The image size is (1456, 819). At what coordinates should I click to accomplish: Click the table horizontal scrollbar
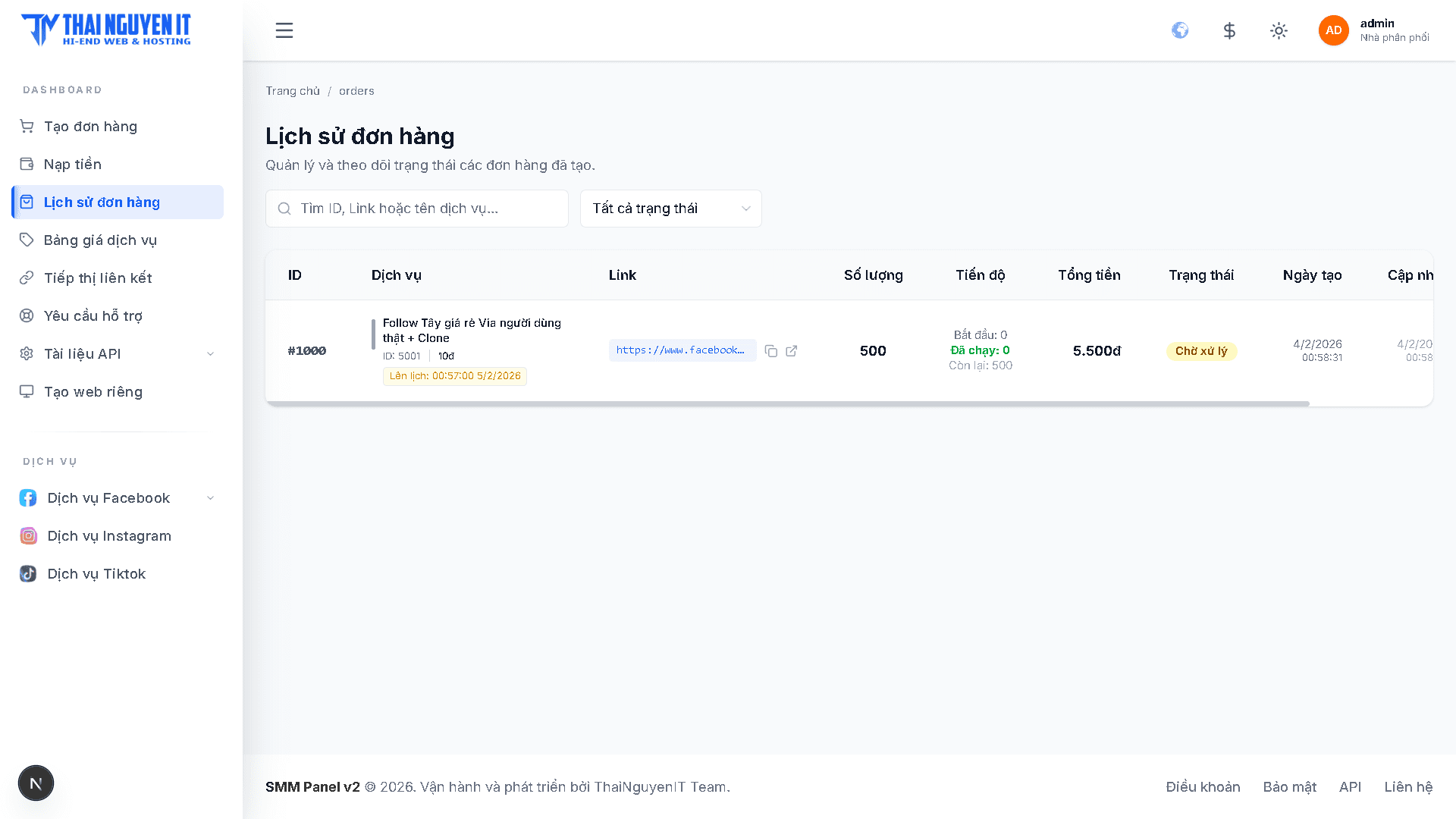click(x=787, y=403)
